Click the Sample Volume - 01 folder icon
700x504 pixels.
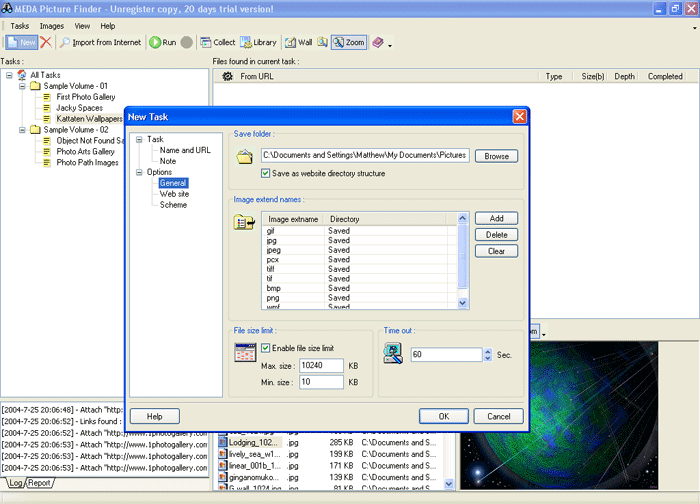[35, 86]
